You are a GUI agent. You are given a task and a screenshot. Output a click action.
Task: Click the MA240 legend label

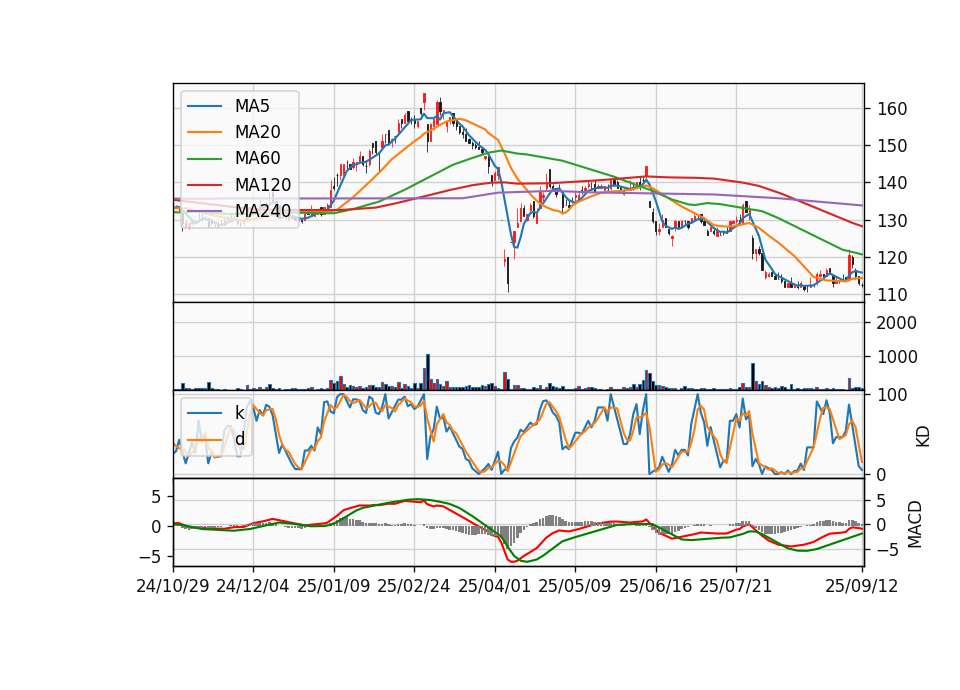(263, 211)
